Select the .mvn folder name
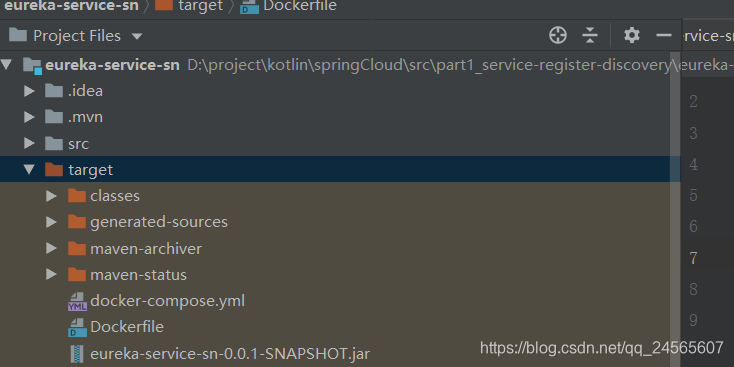 click(85, 117)
